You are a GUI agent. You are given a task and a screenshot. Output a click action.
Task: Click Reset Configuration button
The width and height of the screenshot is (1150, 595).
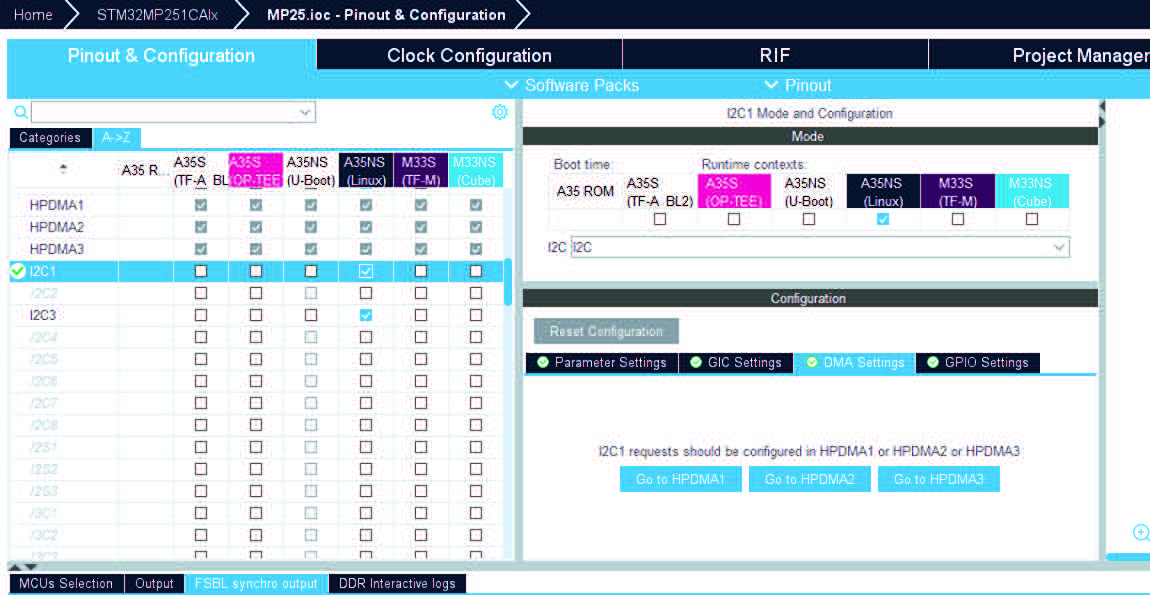point(606,331)
